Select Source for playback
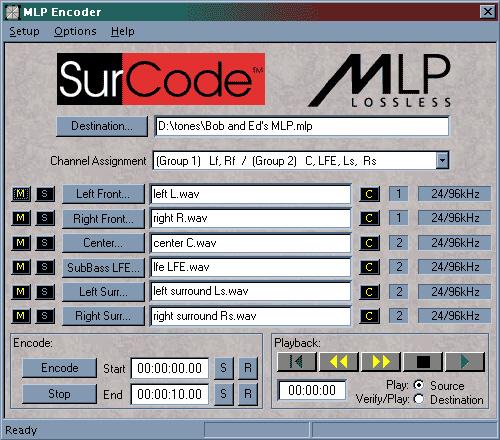The width and height of the screenshot is (500, 440). (x=419, y=385)
